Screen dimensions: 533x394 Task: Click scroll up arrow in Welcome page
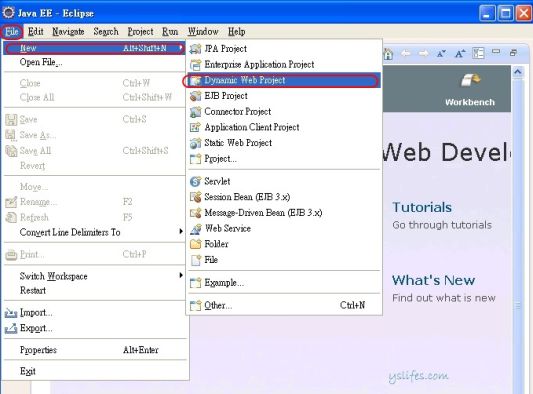[518, 72]
